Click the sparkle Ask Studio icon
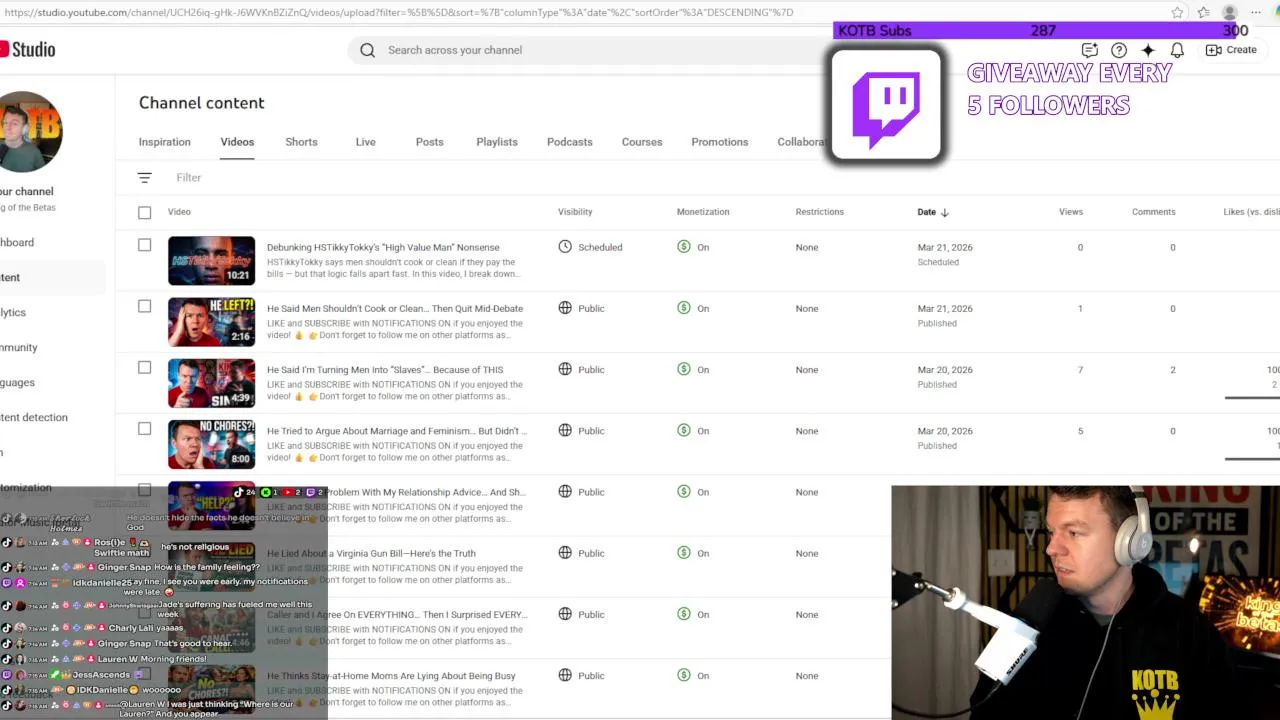Image resolution: width=1280 pixels, height=720 pixels. coord(1148,50)
